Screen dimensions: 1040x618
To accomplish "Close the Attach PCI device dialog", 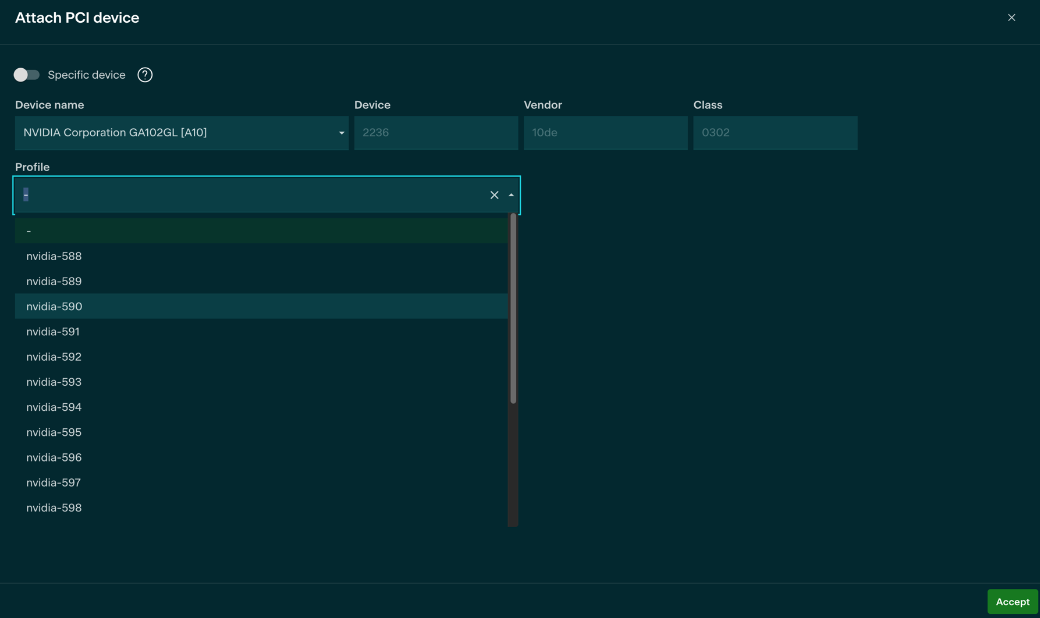I will (1011, 18).
